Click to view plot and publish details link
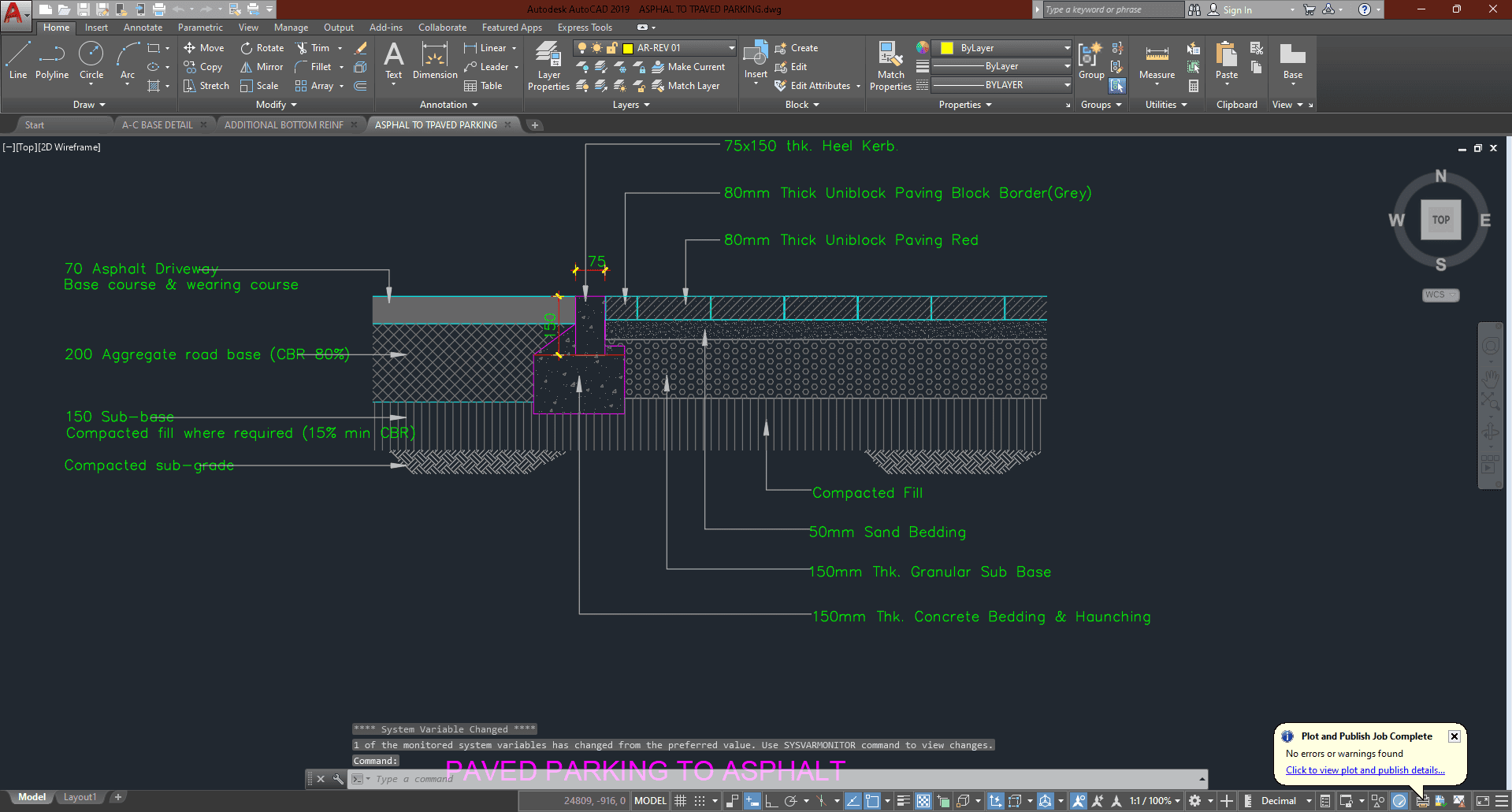The width and height of the screenshot is (1512, 812). (x=1365, y=770)
